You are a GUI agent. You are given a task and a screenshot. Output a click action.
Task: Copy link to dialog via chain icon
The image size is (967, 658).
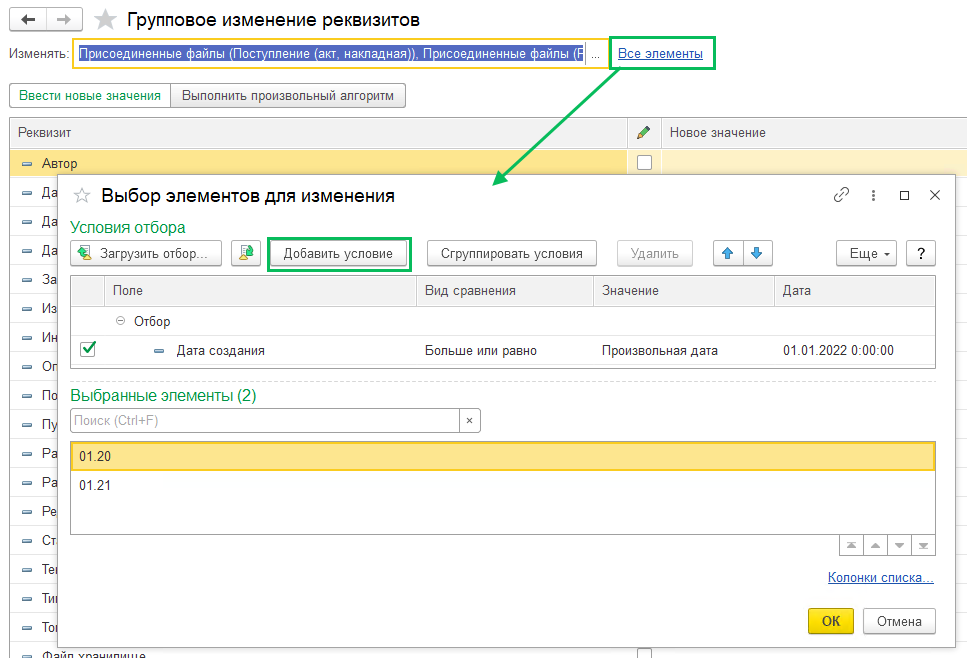pos(841,195)
